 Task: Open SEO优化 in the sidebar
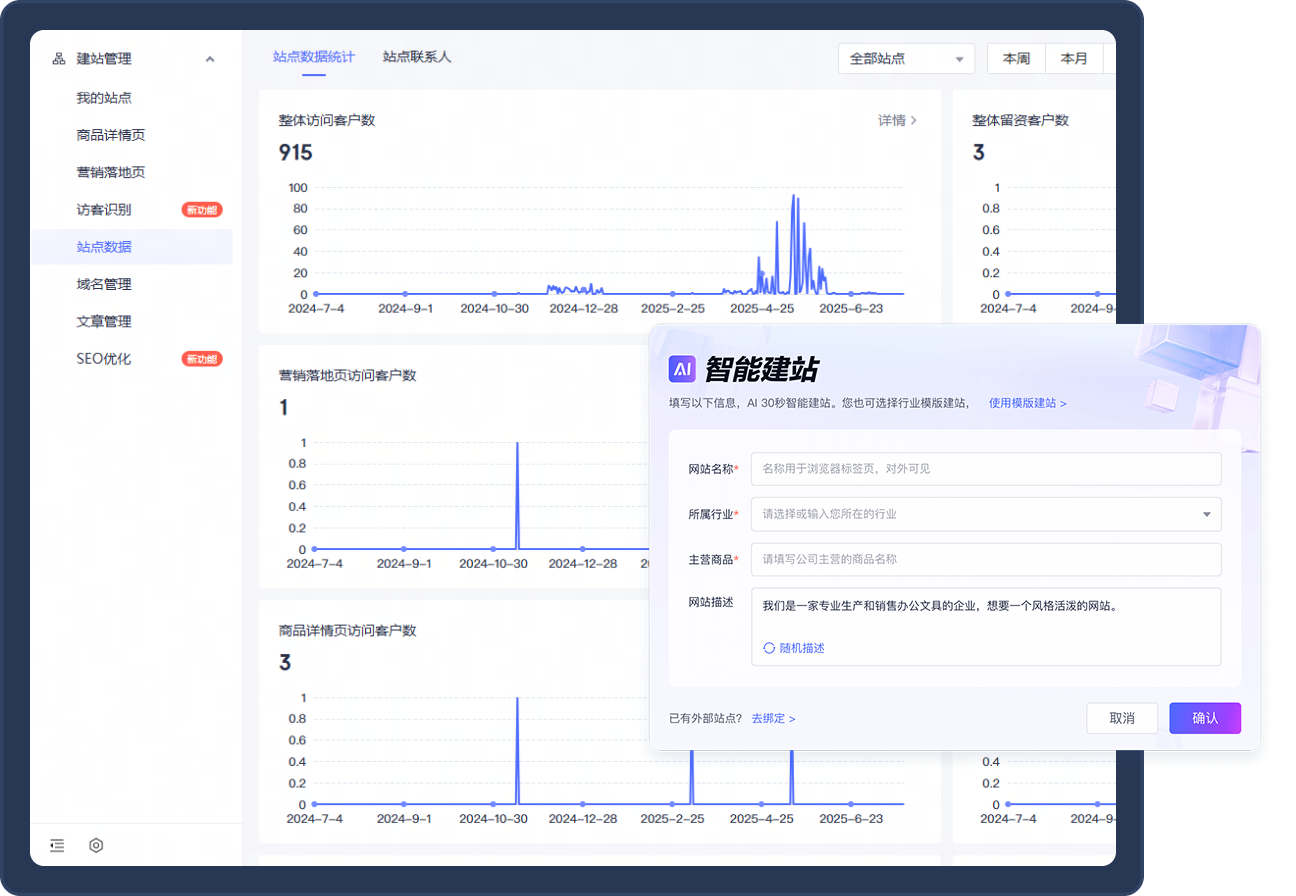104,359
